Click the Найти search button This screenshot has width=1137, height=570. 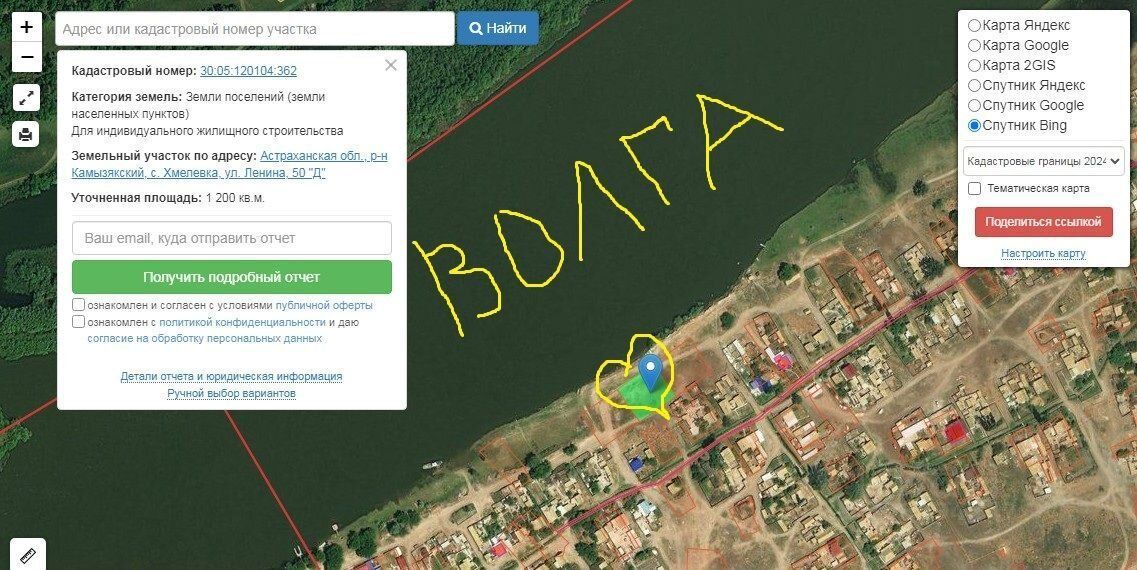tap(497, 28)
